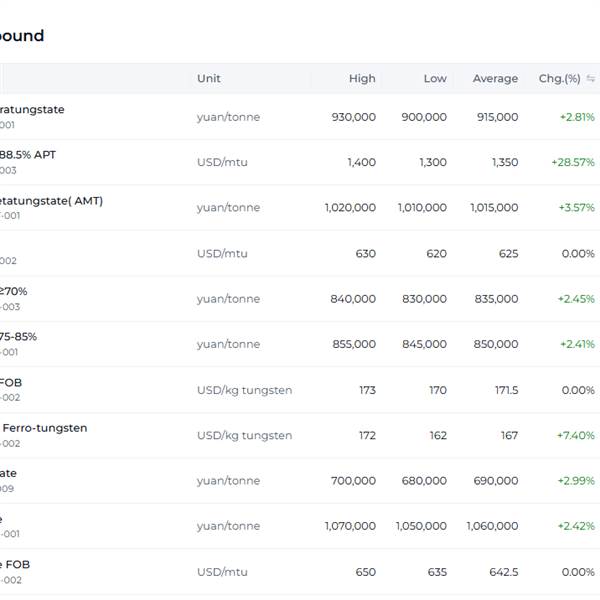Viewport: 600px width, 600px height.
Task: Click the 1,070,000 high price cell
Action: coord(350,526)
